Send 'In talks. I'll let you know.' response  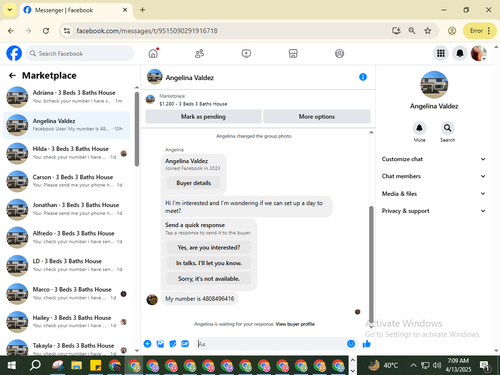pyautogui.click(x=209, y=263)
